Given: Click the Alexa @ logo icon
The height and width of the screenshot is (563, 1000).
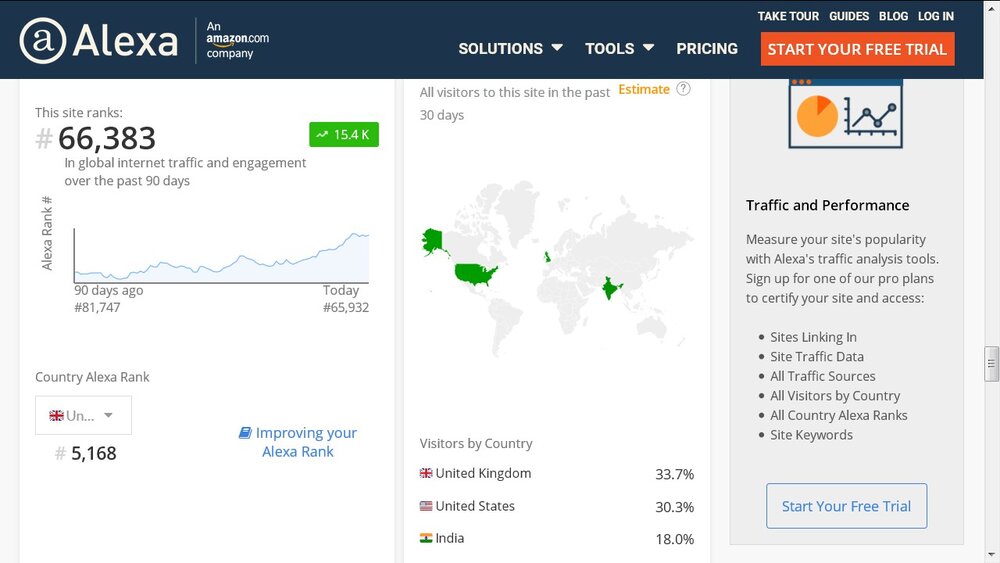Looking at the screenshot, I should (x=43, y=41).
